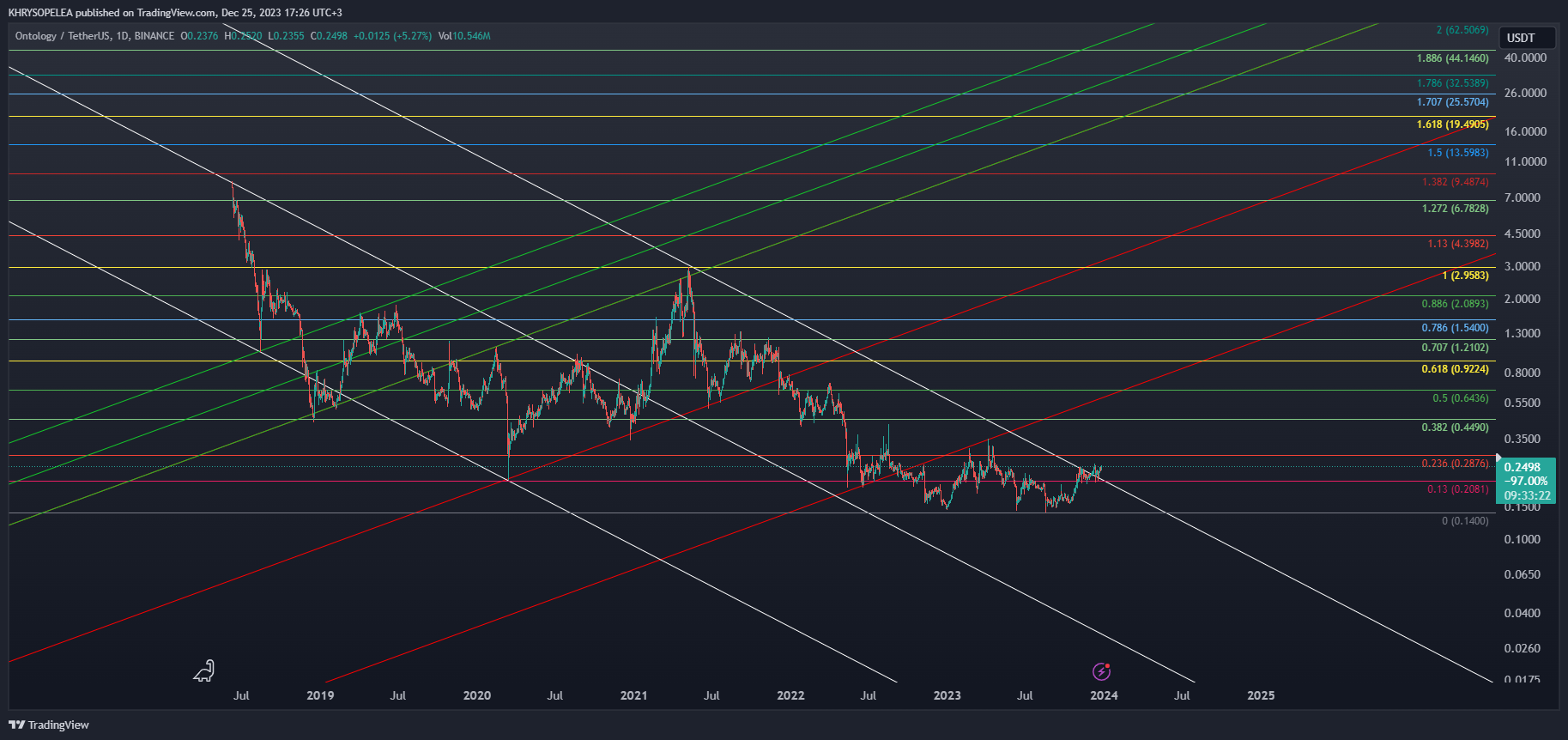Select the Fibonacci level 0.382 (0.4490) label
The width and height of the screenshot is (1568, 740).
tap(1455, 428)
